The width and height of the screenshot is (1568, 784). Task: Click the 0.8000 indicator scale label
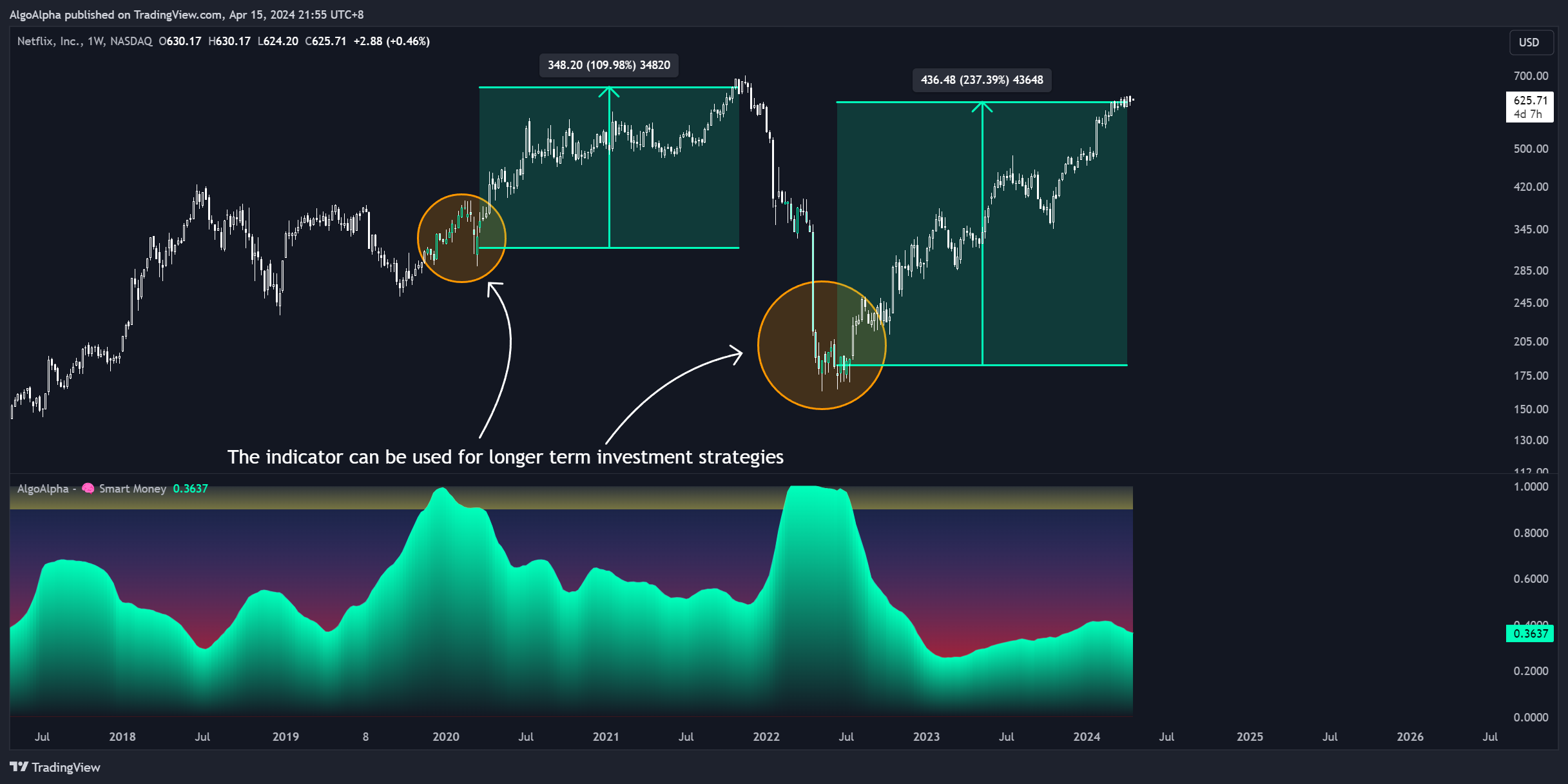pos(1531,533)
